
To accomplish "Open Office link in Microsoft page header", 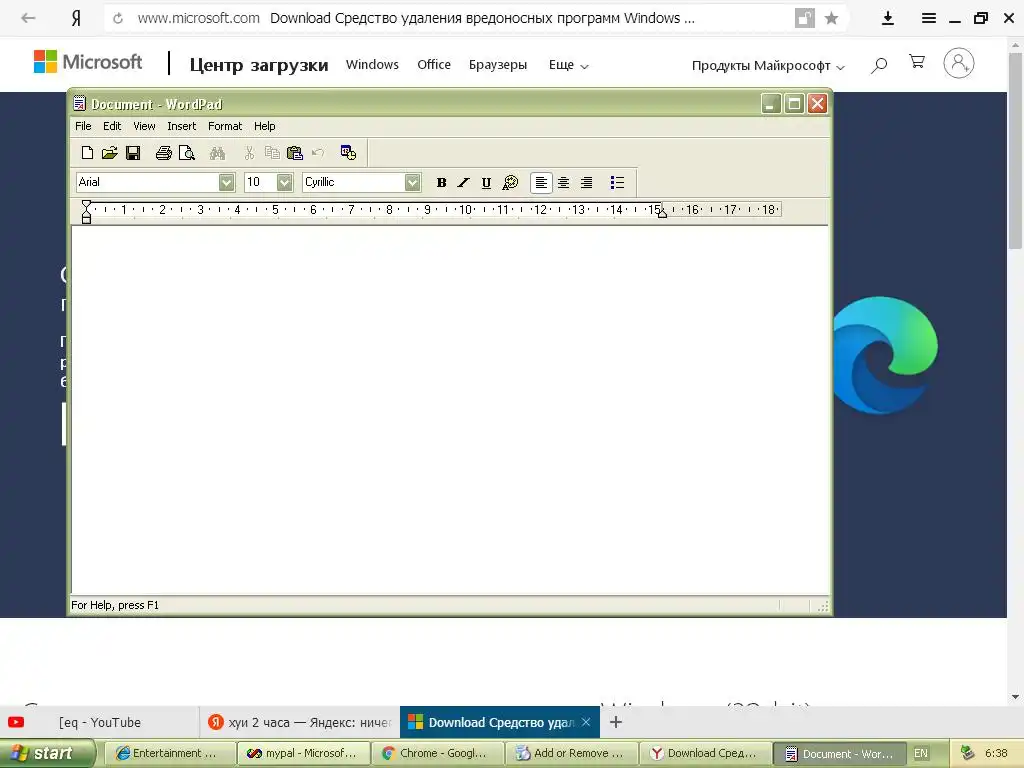I will 434,65.
